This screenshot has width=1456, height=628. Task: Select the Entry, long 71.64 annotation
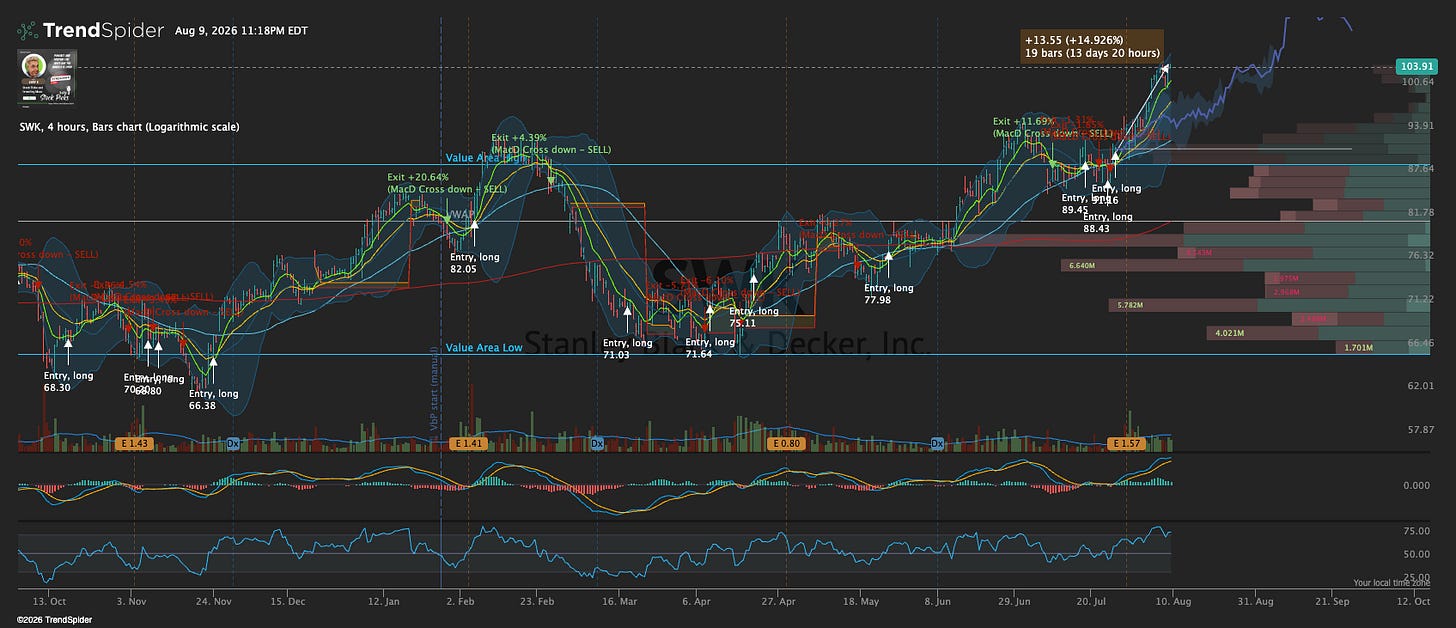[x=710, y=348]
